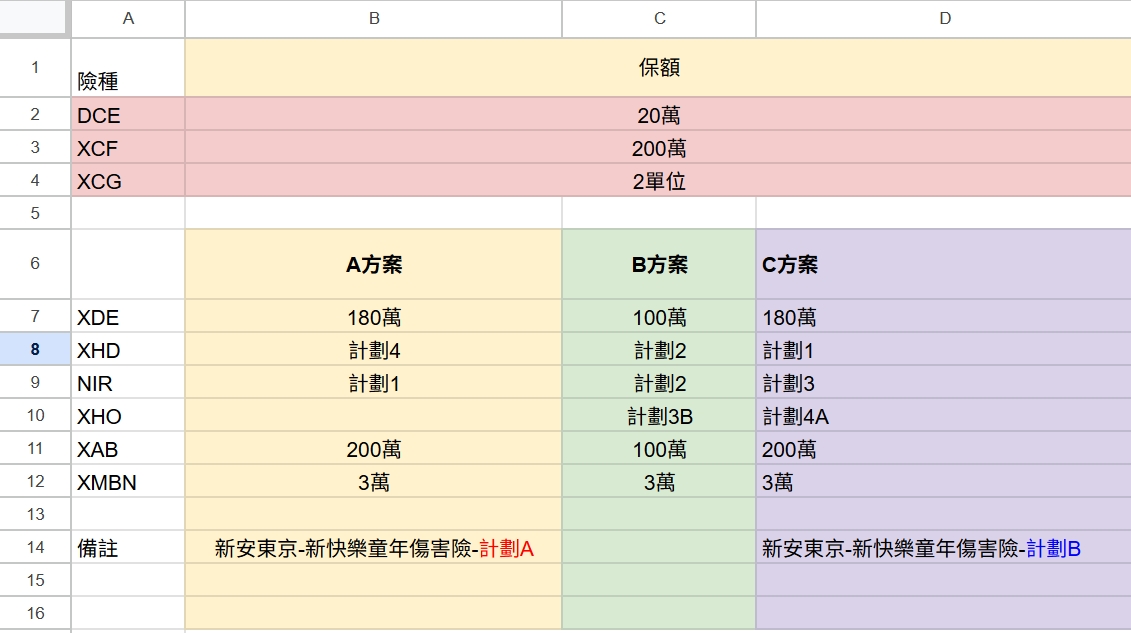The height and width of the screenshot is (633, 1131).
Task: Select the A方案 heading cell
Action: coord(373,265)
